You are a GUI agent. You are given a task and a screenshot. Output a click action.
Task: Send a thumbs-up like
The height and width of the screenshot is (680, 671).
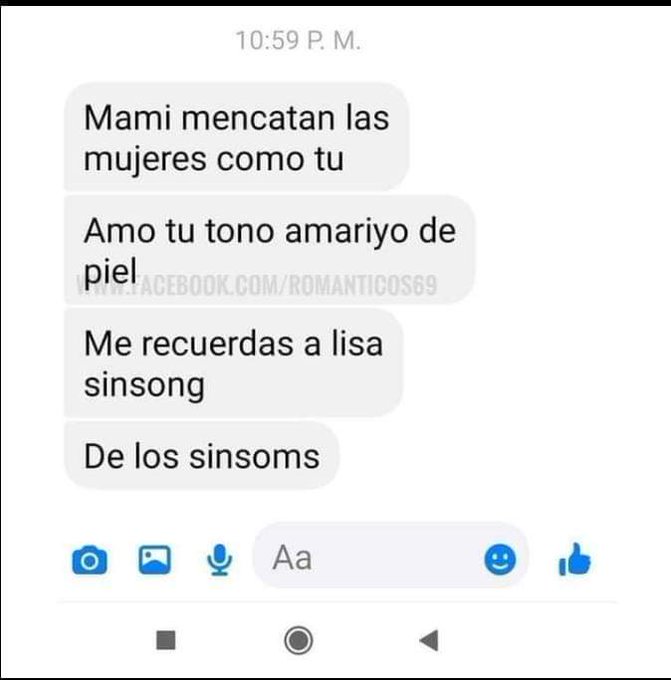[x=575, y=559]
